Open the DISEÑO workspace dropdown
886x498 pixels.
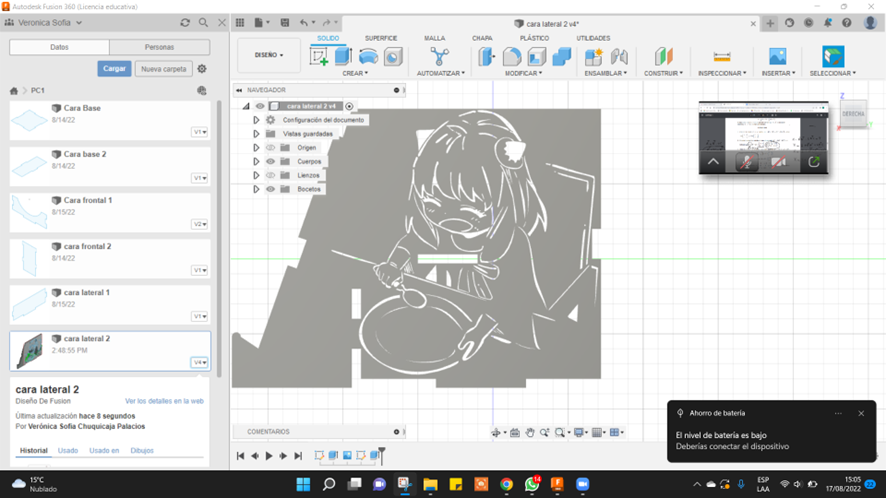tap(268, 55)
